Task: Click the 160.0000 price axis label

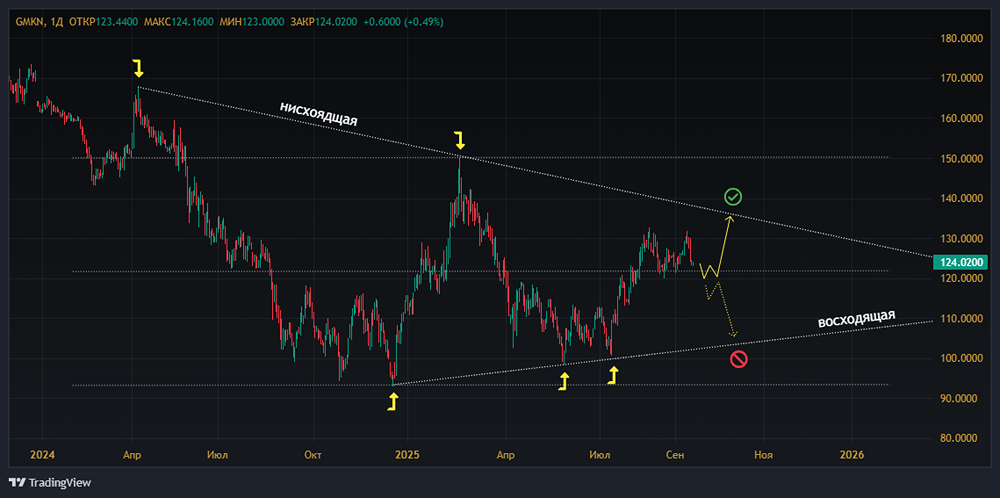Action: pos(962,119)
